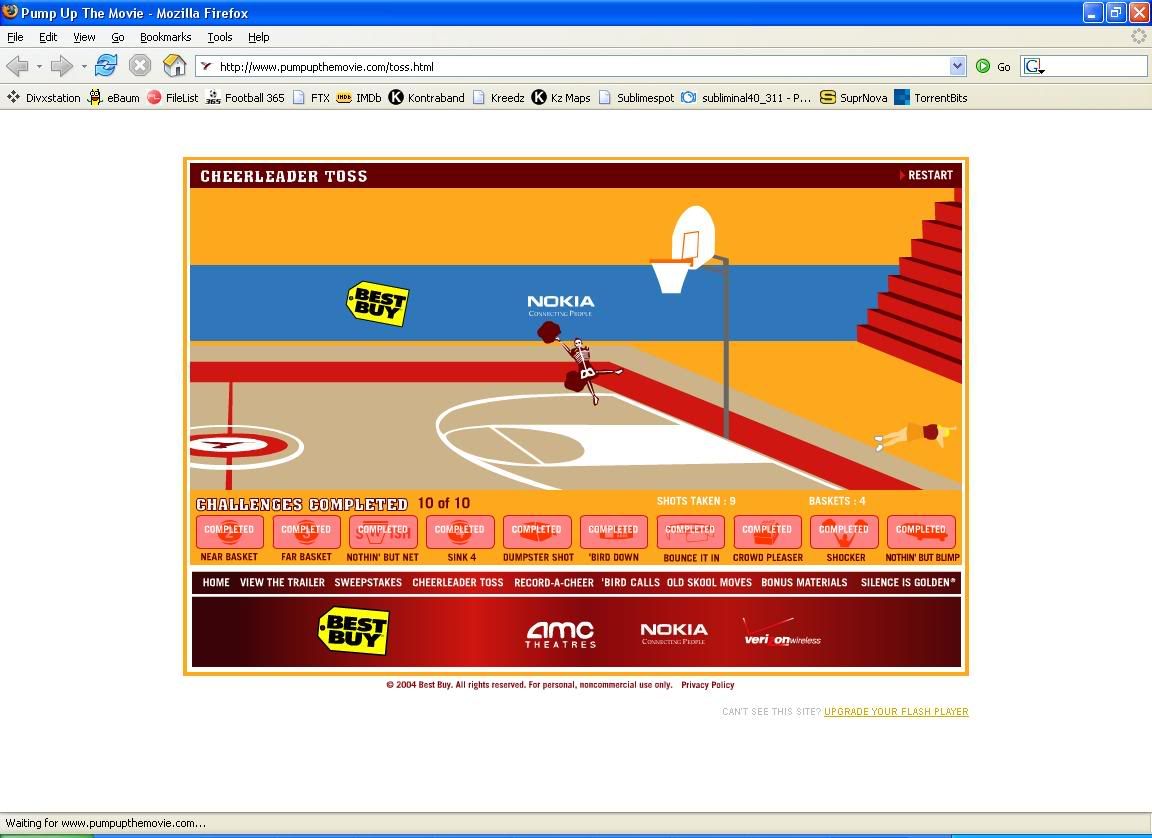Expand the address bar history dropdown

pos(957,66)
